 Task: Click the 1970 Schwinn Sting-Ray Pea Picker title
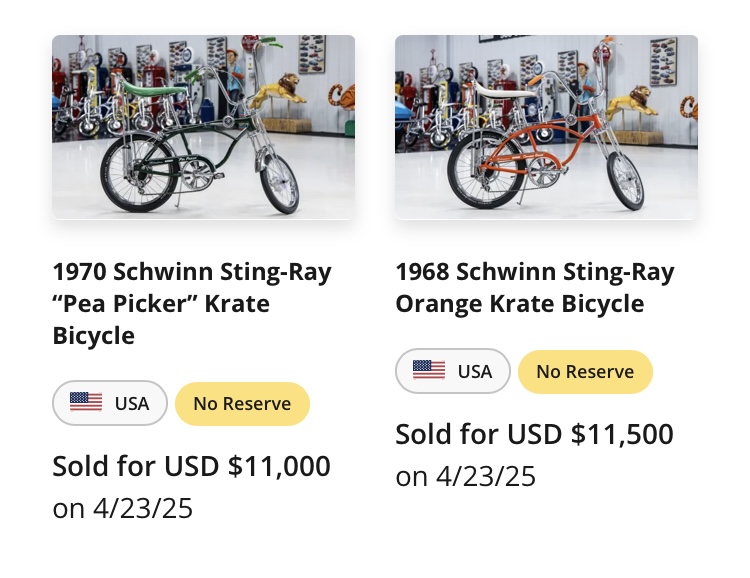pyautogui.click(x=192, y=303)
